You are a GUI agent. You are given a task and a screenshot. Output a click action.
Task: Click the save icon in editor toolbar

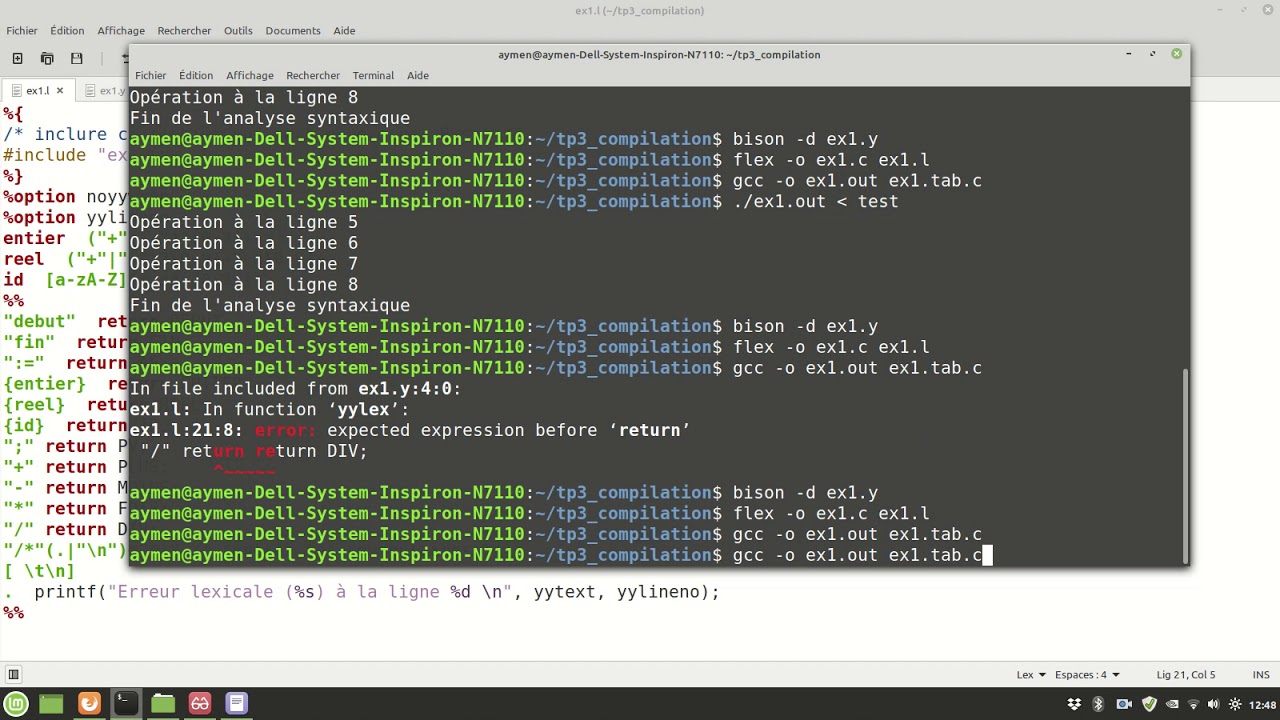coord(77,59)
